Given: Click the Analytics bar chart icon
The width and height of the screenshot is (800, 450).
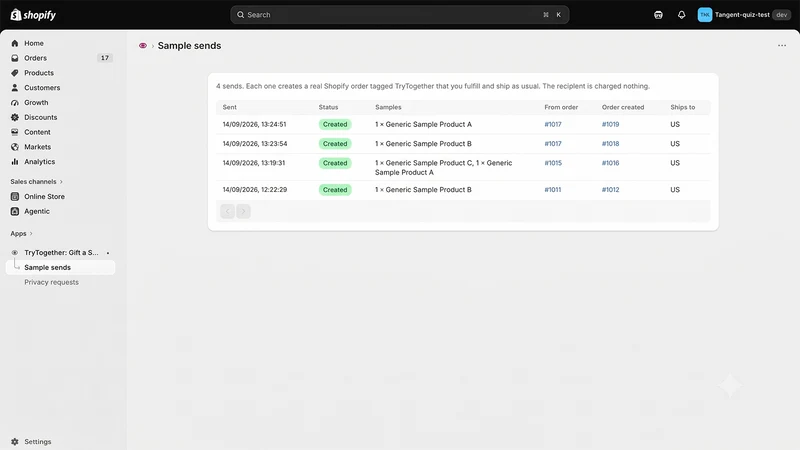Looking at the screenshot, I should [15, 162].
